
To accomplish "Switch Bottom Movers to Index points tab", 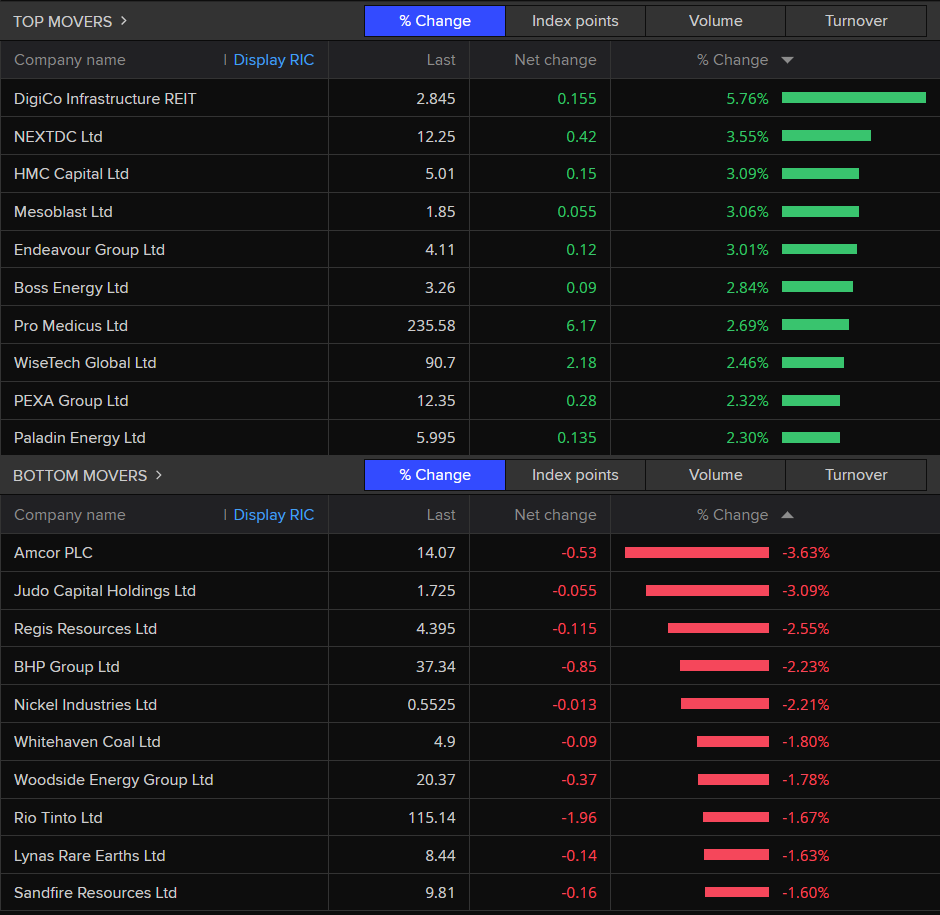I will [576, 475].
